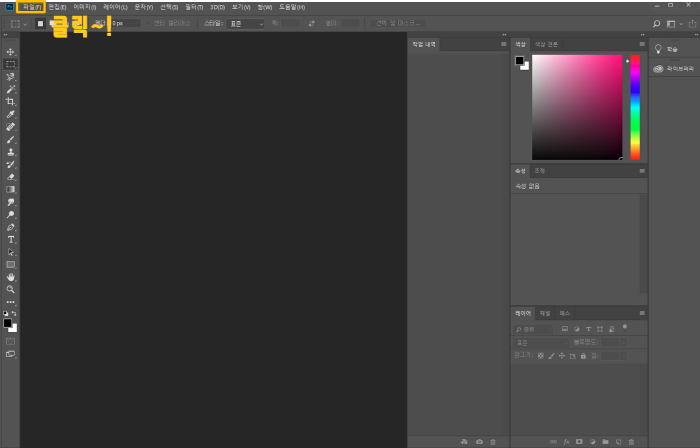Viewport: 700px width, 448px height.
Task: Toggle the anti-alias checkbox in options bar
Action: pos(149,23)
